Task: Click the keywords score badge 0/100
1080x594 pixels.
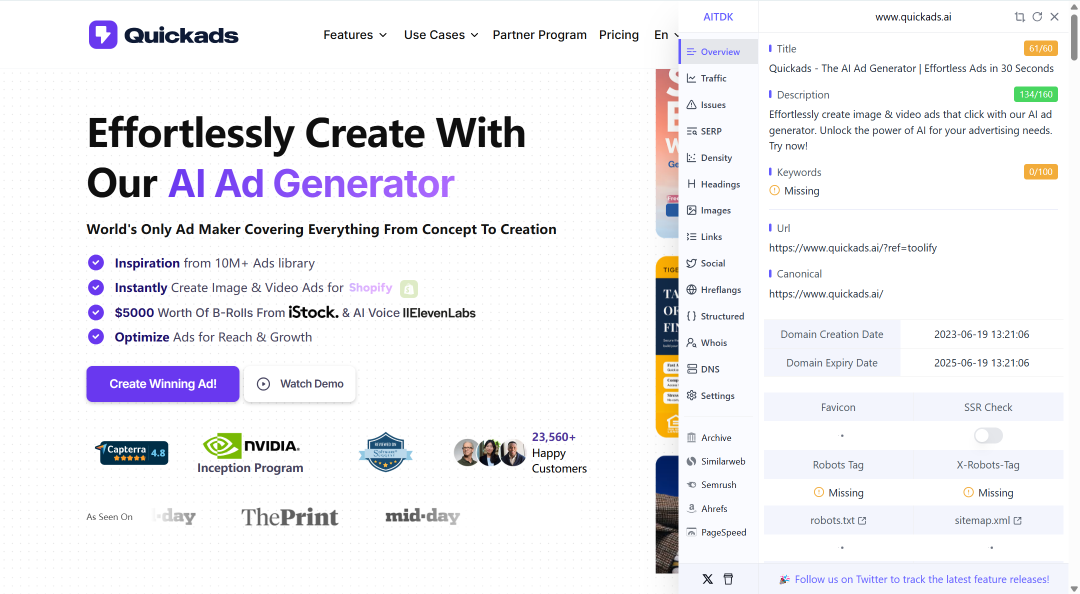Action: click(1040, 172)
